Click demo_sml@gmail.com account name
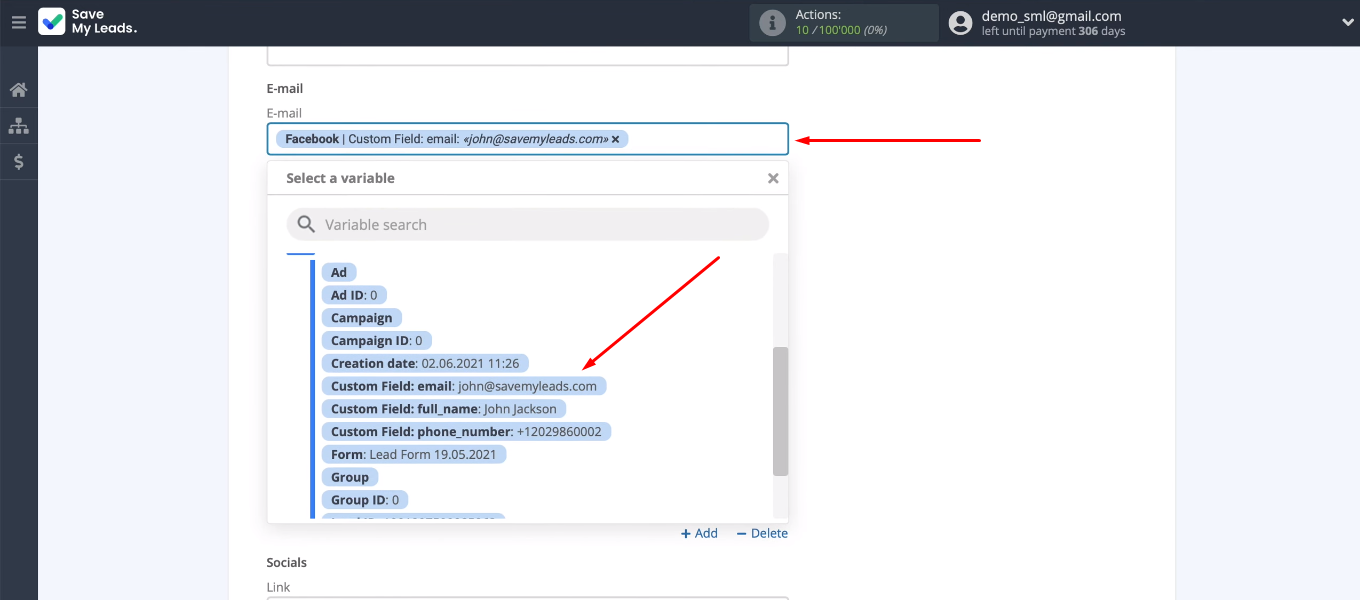The height and width of the screenshot is (600, 1360). [1051, 16]
